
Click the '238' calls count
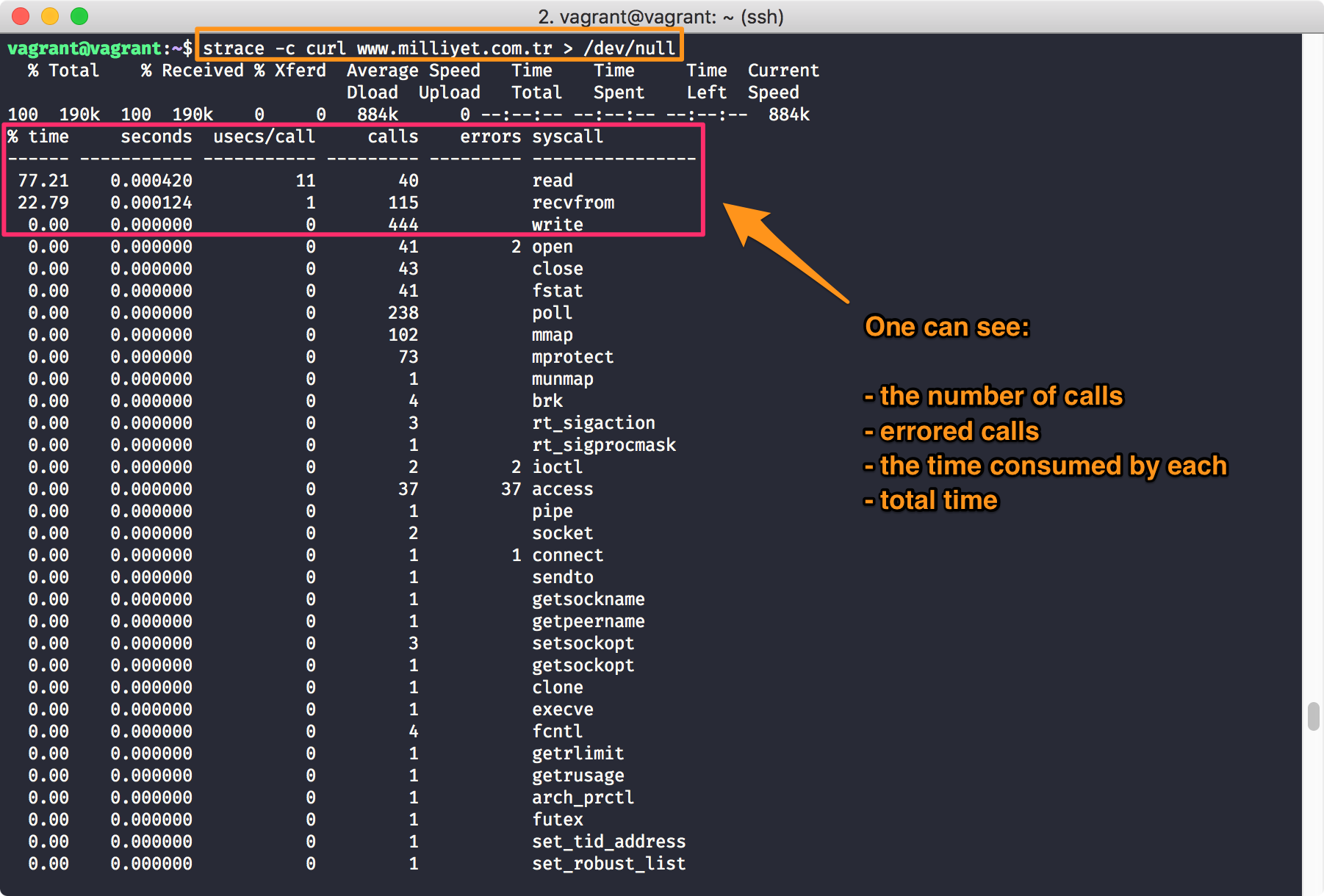pyautogui.click(x=403, y=313)
